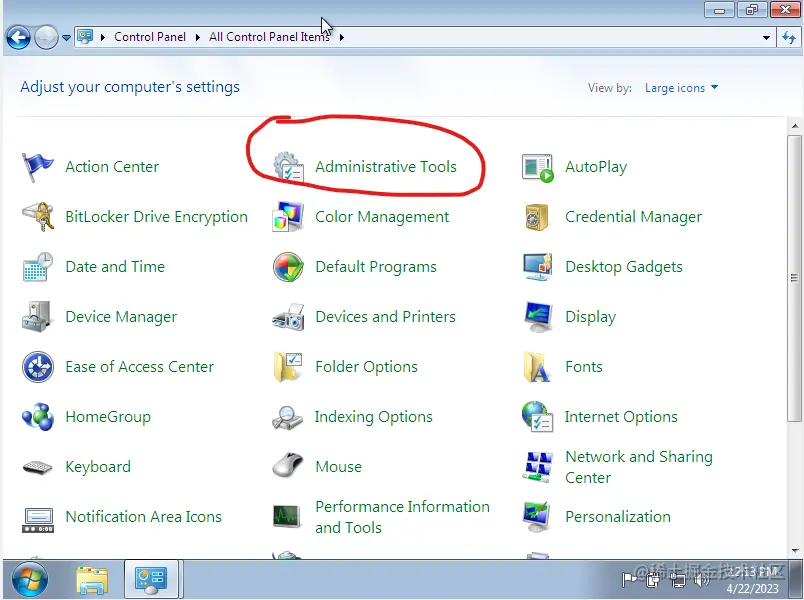Open Default Programs icon

(288, 267)
